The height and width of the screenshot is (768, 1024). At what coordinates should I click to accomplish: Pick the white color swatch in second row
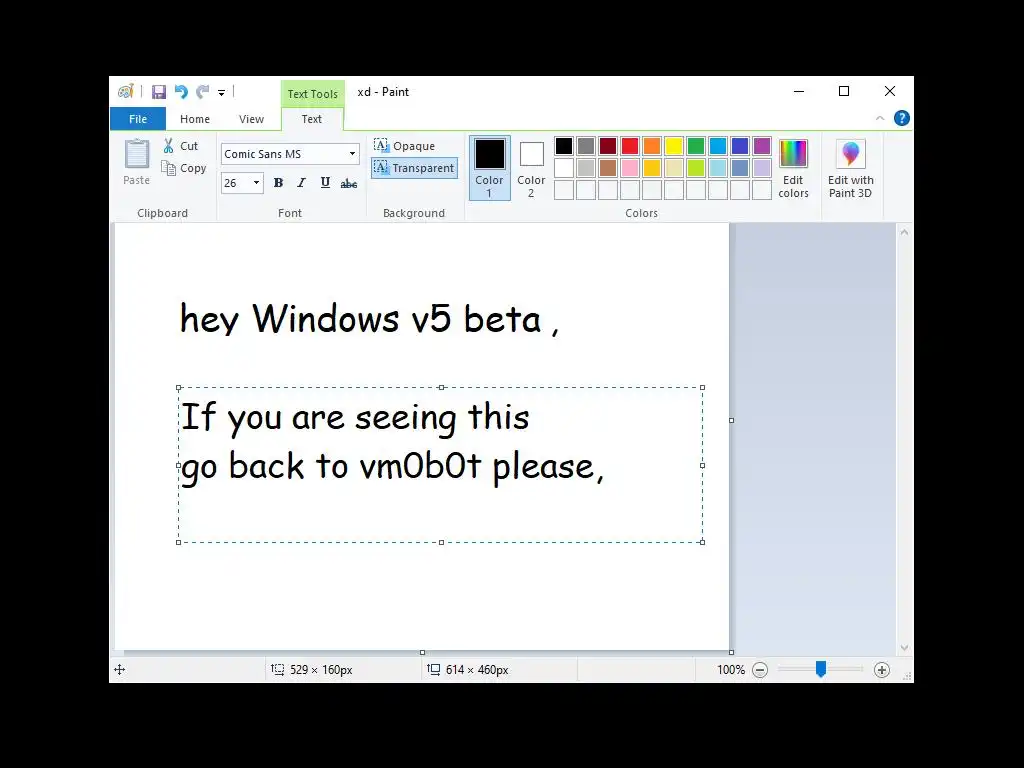[564, 168]
